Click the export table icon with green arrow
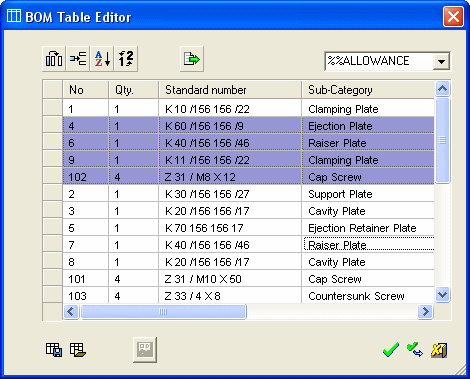Viewport: 470px width, 379px height. pyautogui.click(x=192, y=59)
